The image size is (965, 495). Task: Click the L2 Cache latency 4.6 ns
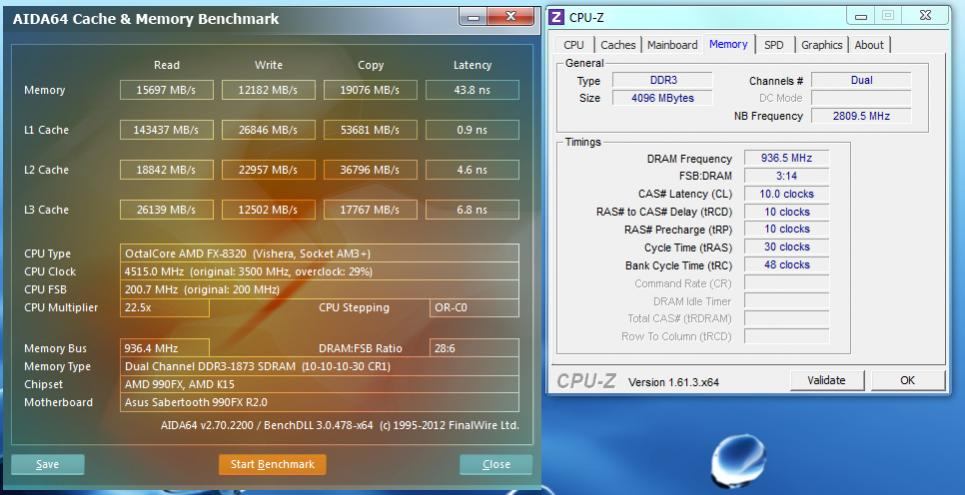[472, 170]
